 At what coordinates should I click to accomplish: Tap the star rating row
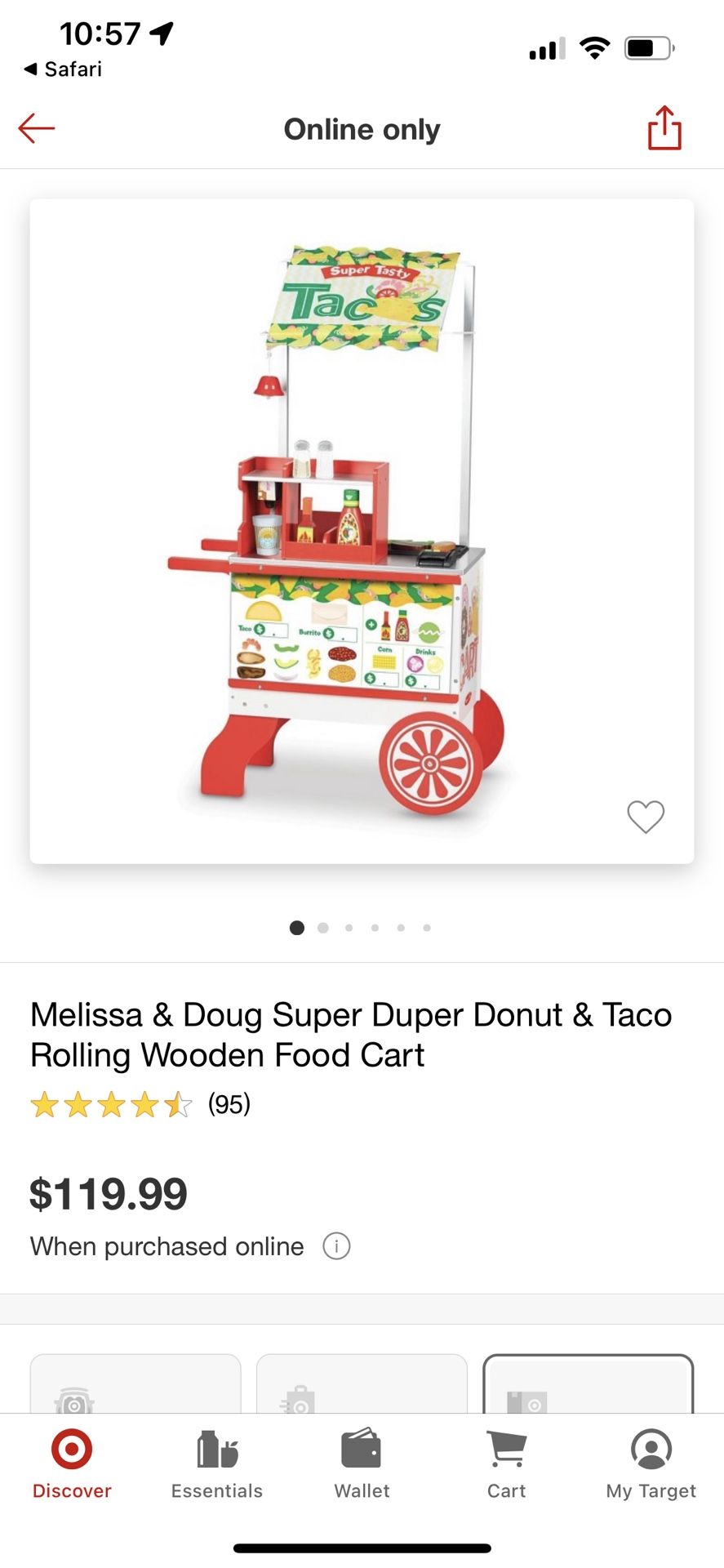(x=111, y=1105)
